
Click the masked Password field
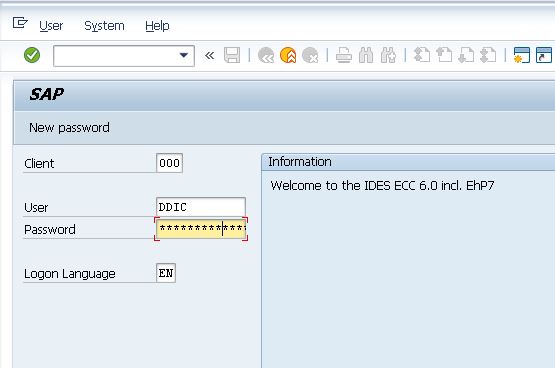tap(201, 229)
